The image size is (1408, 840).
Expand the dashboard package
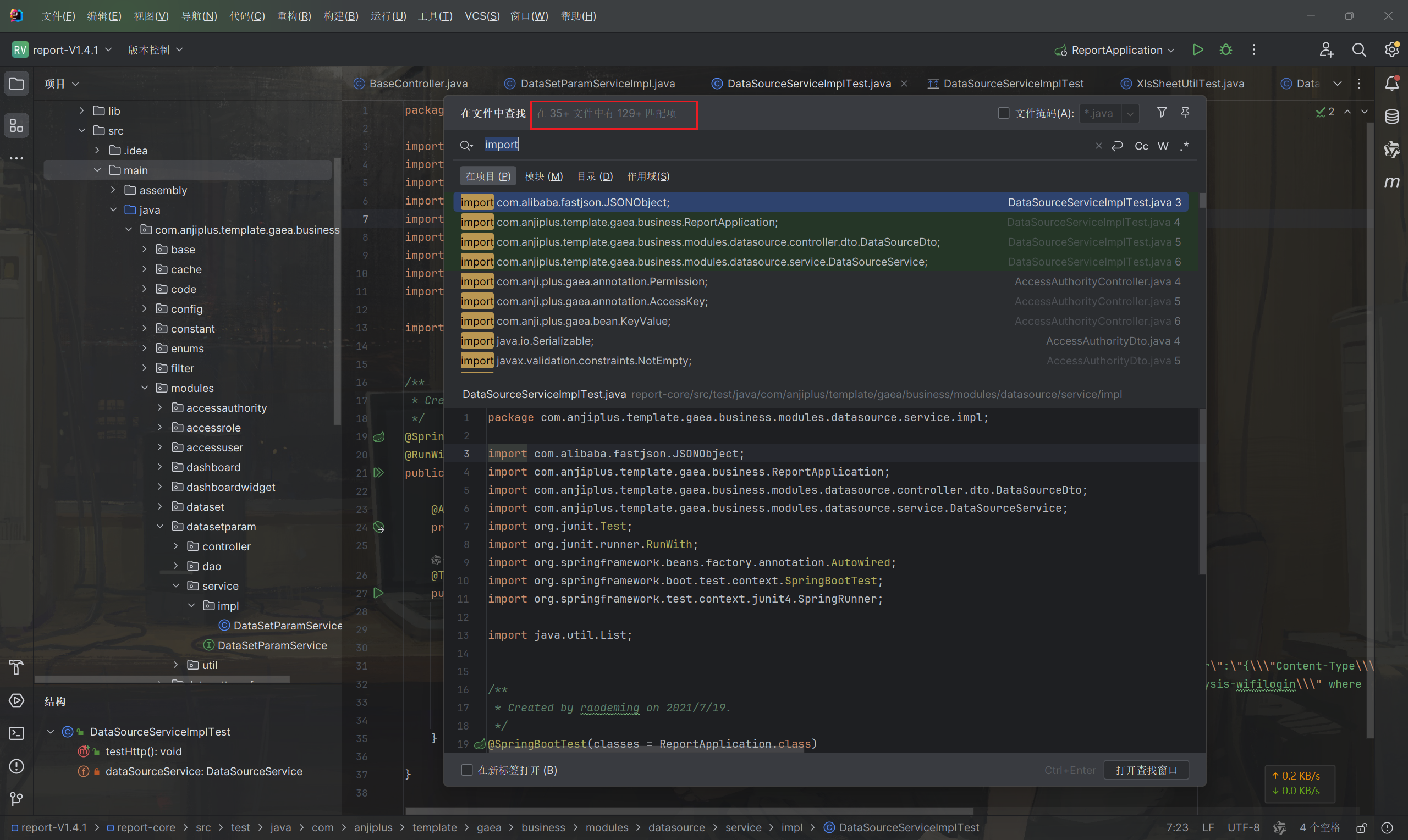[159, 467]
